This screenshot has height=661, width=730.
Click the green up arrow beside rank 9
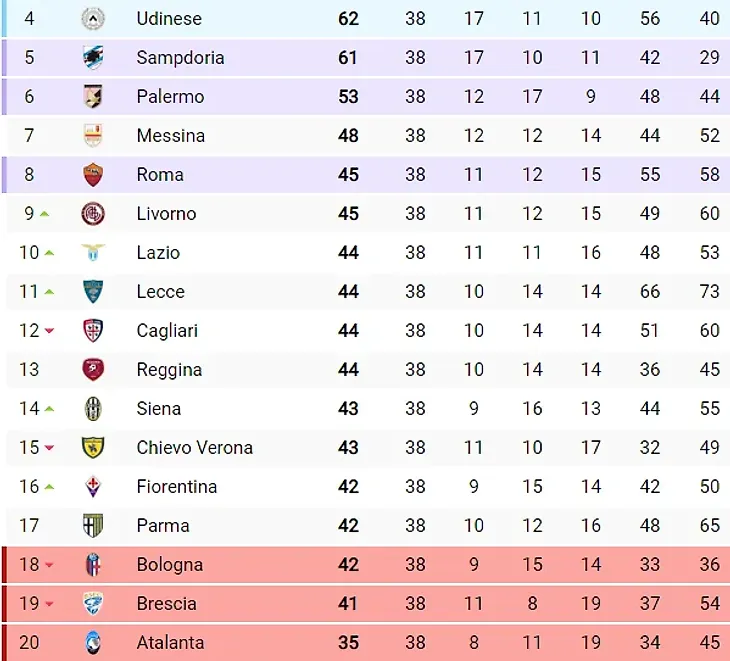pos(46,213)
